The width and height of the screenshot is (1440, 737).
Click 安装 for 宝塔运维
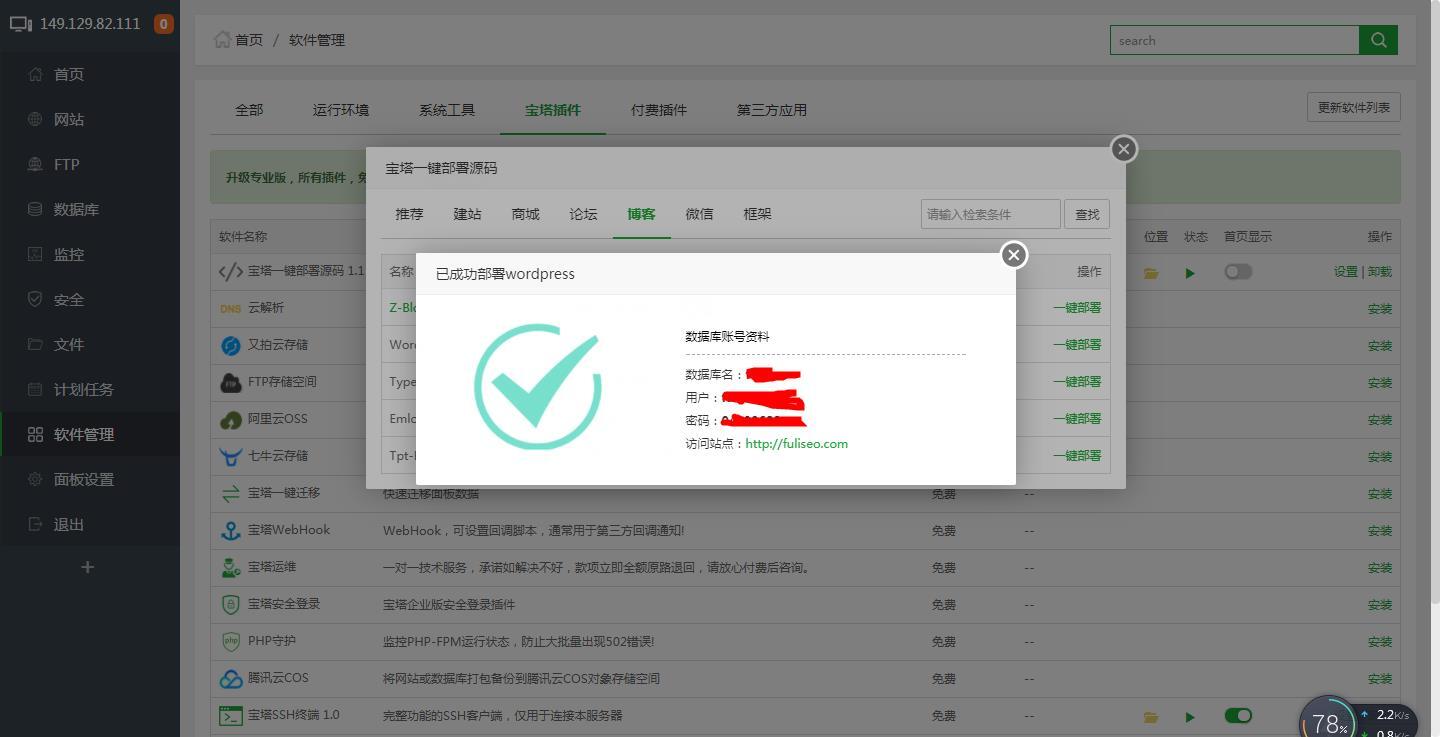pos(1380,568)
